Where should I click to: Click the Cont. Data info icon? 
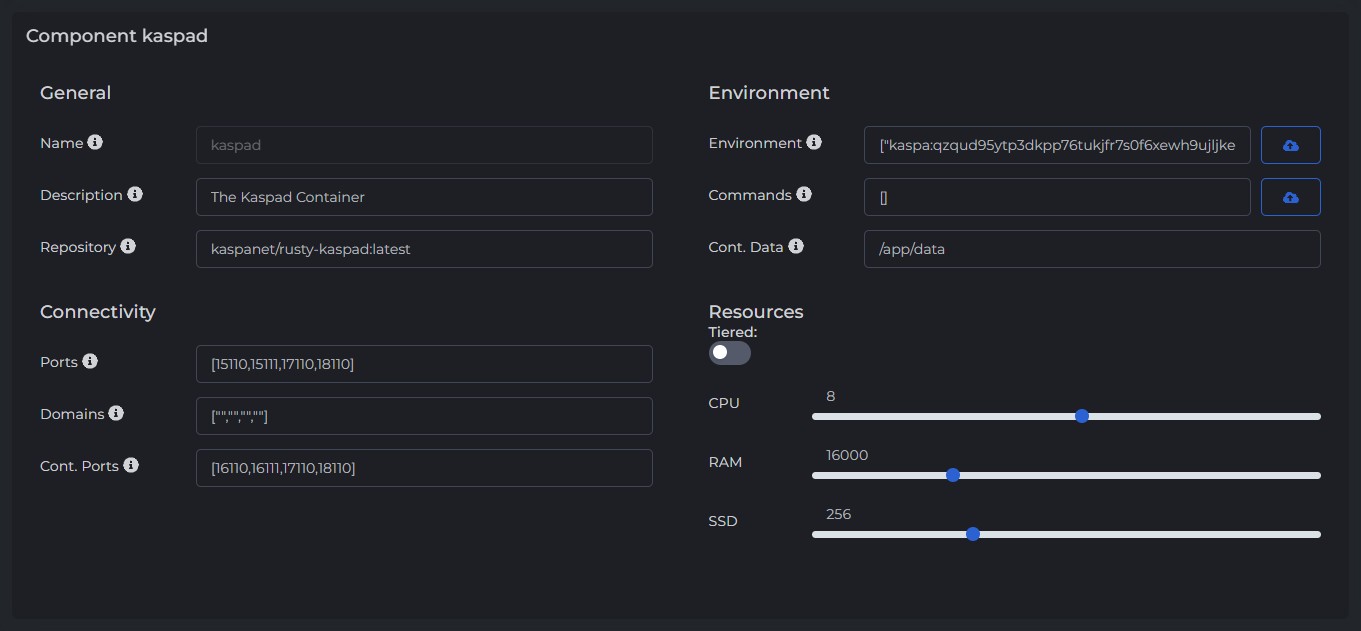796,246
